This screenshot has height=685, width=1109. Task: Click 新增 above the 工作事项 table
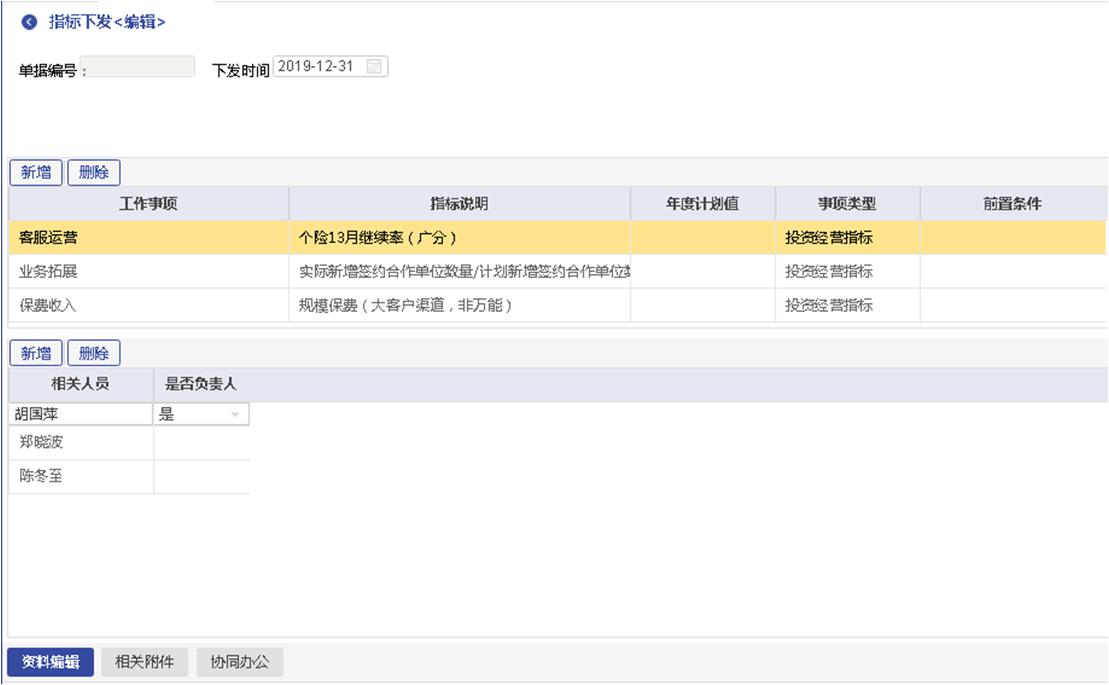(36, 172)
